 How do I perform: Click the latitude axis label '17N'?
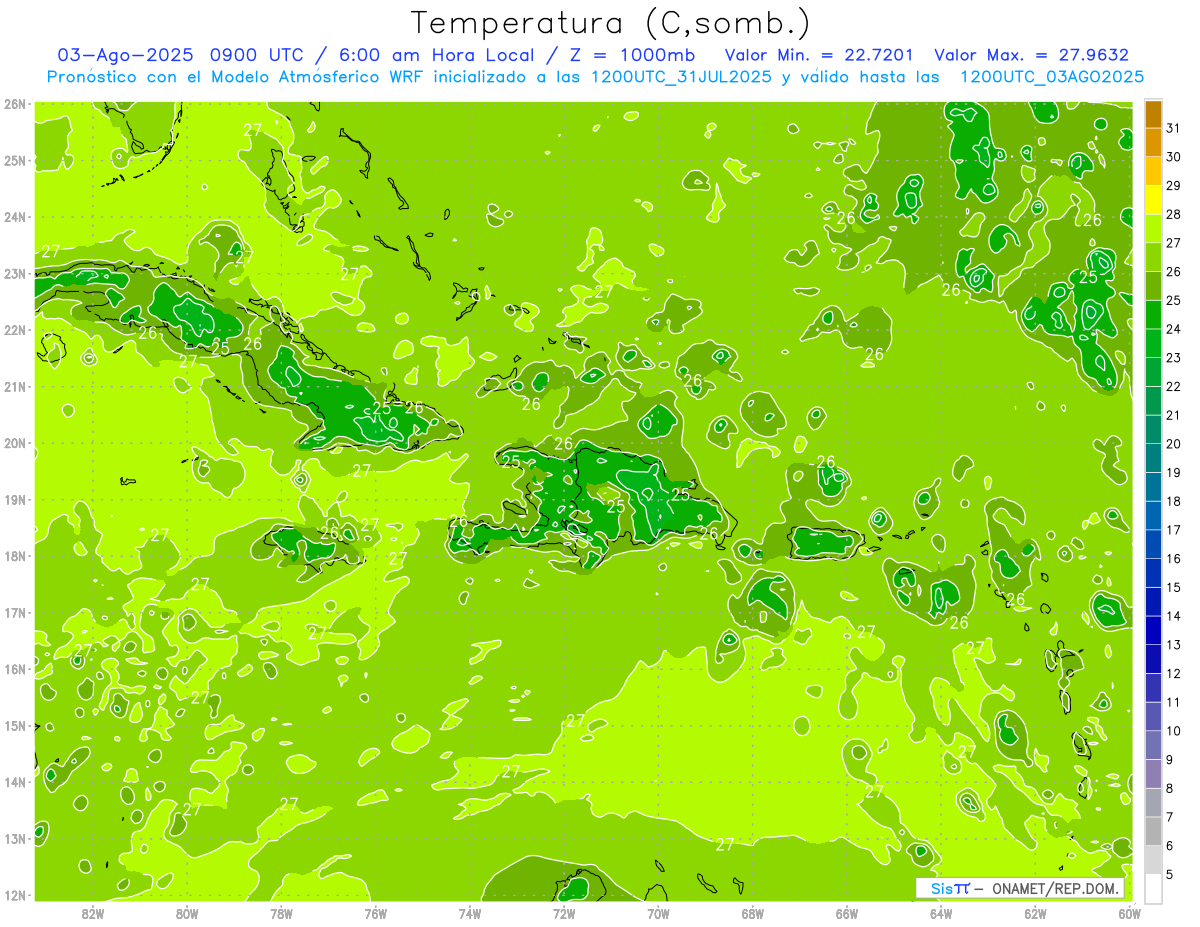point(15,613)
